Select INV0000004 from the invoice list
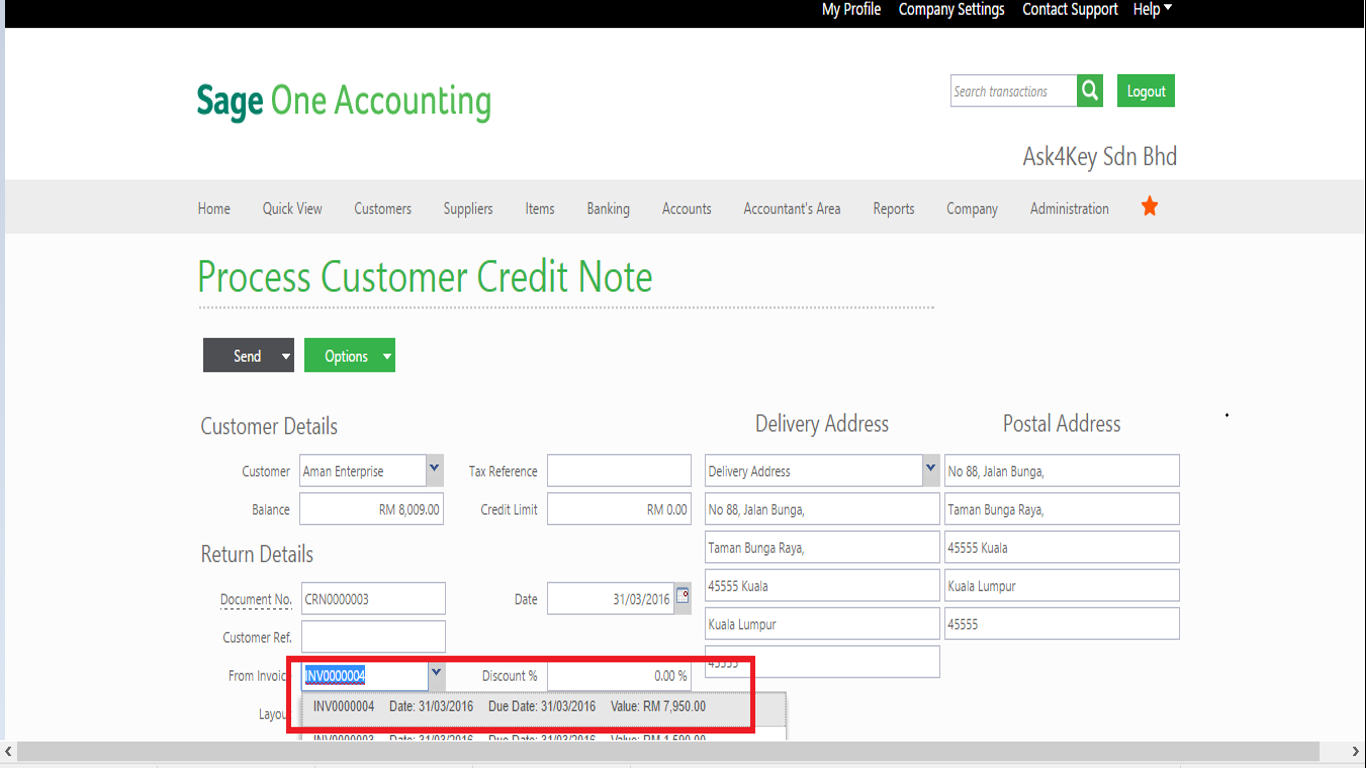Image resolution: width=1366 pixels, height=768 pixels. (544, 707)
